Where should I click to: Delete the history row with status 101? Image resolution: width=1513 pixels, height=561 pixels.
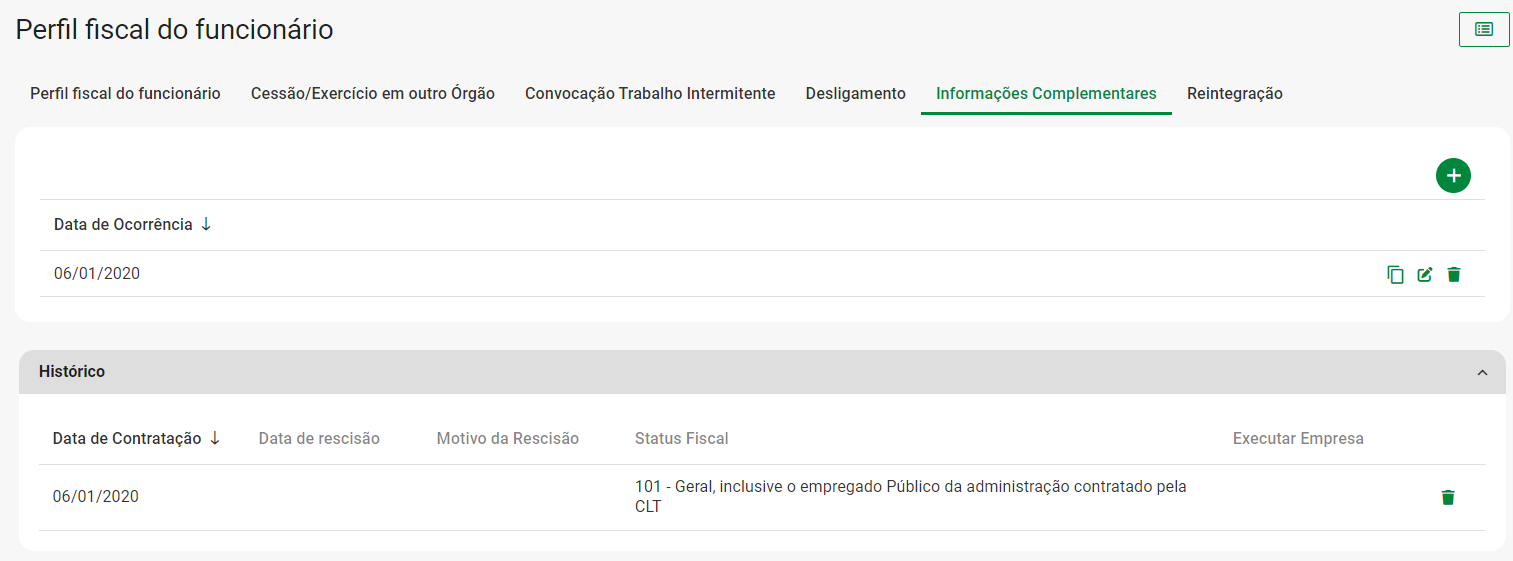pos(1447,497)
